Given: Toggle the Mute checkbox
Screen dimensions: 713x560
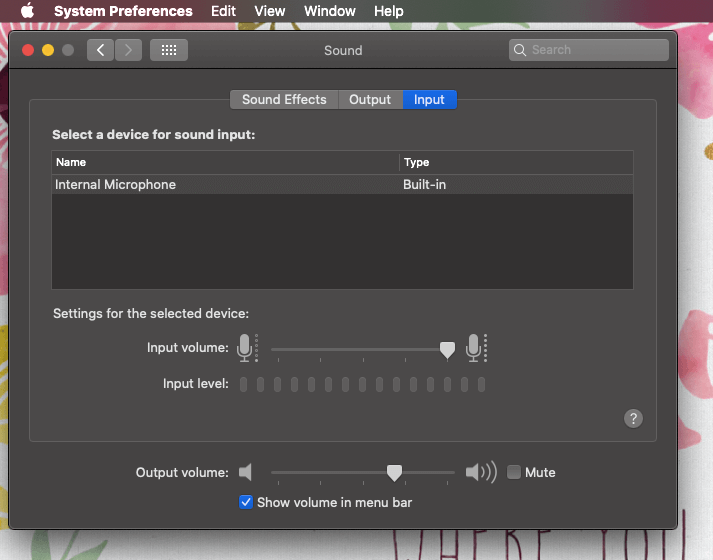Looking at the screenshot, I should (514, 472).
